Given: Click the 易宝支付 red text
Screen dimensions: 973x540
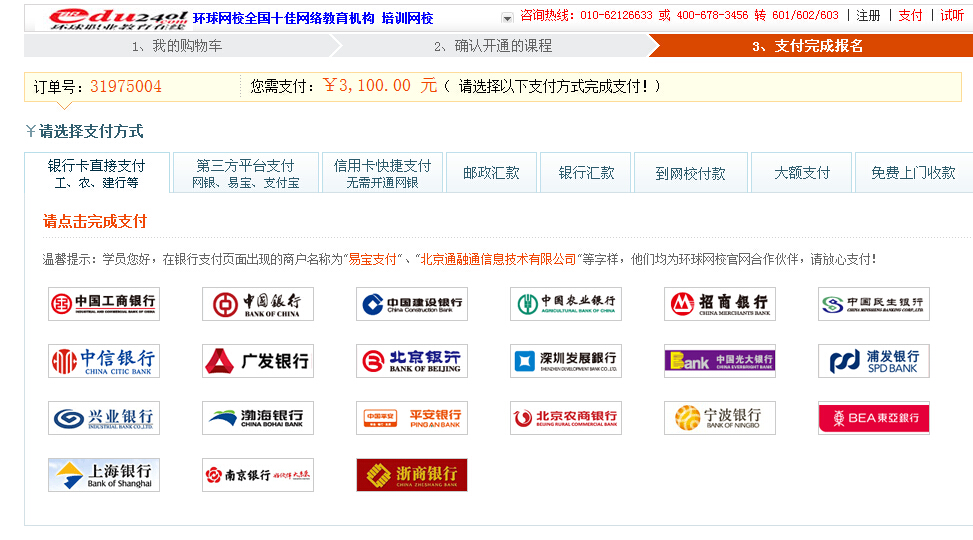Looking at the screenshot, I should coord(372,259).
